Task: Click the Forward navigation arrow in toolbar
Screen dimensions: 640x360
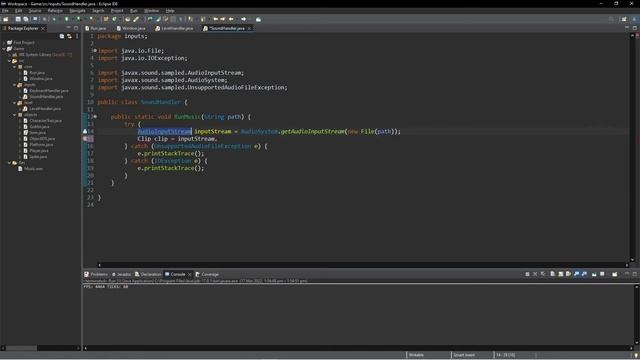Action: pyautogui.click(x=243, y=19)
